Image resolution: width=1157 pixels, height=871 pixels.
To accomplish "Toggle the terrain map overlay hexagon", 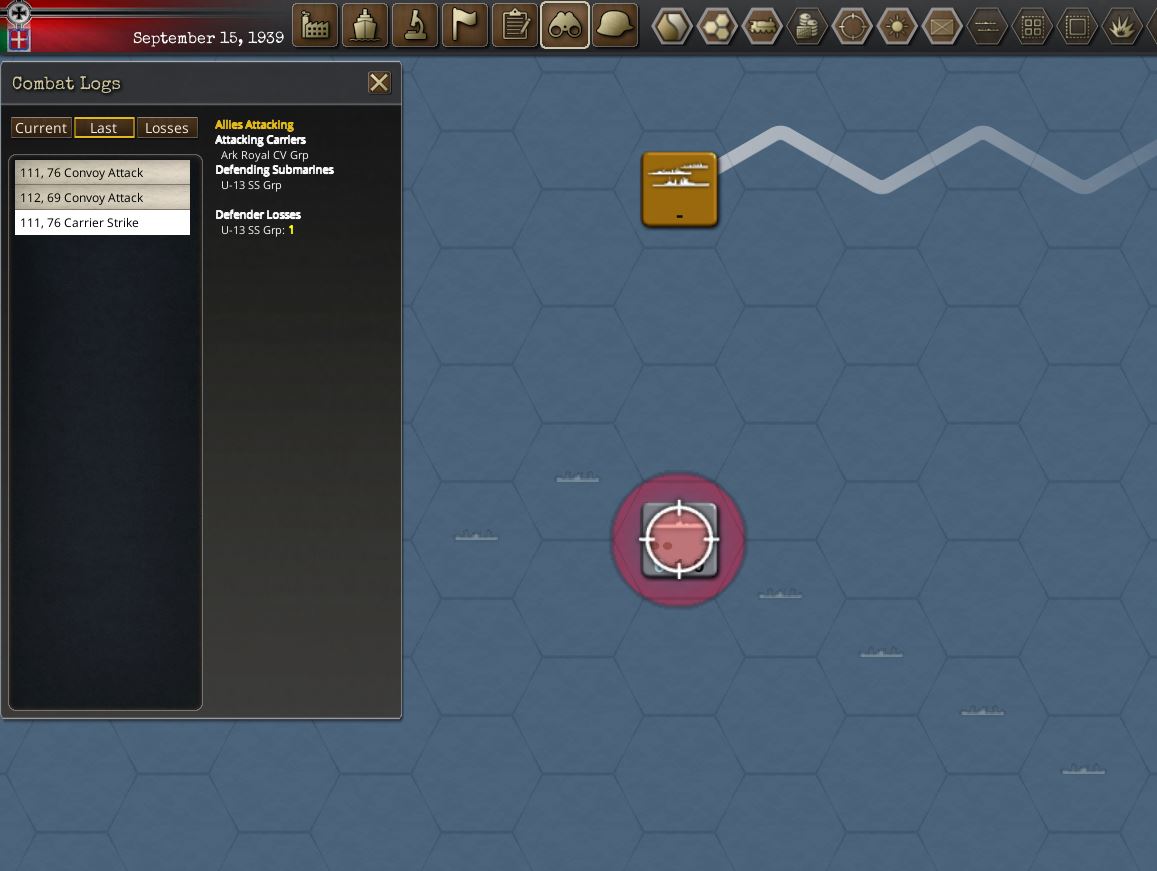I will click(x=671, y=27).
